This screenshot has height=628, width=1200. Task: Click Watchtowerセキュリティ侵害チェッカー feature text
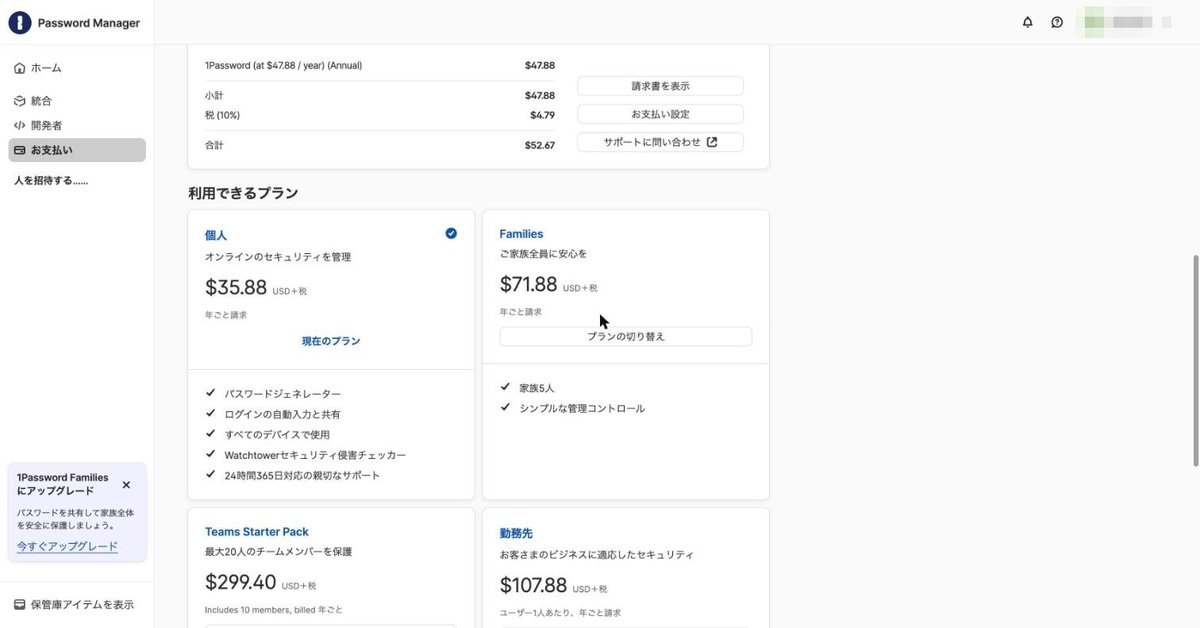pyautogui.click(x=315, y=455)
